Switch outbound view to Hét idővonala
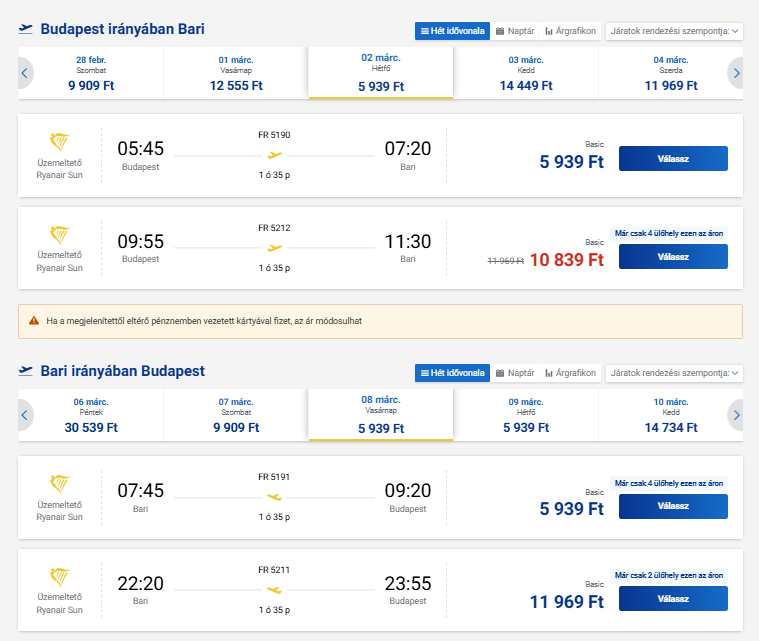Viewport: 759px width, 641px height. [x=452, y=31]
